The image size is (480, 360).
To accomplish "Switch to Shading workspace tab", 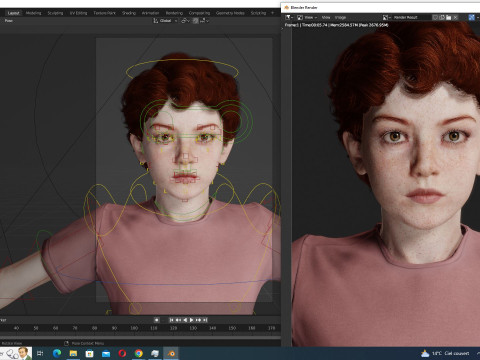I will click(129, 13).
